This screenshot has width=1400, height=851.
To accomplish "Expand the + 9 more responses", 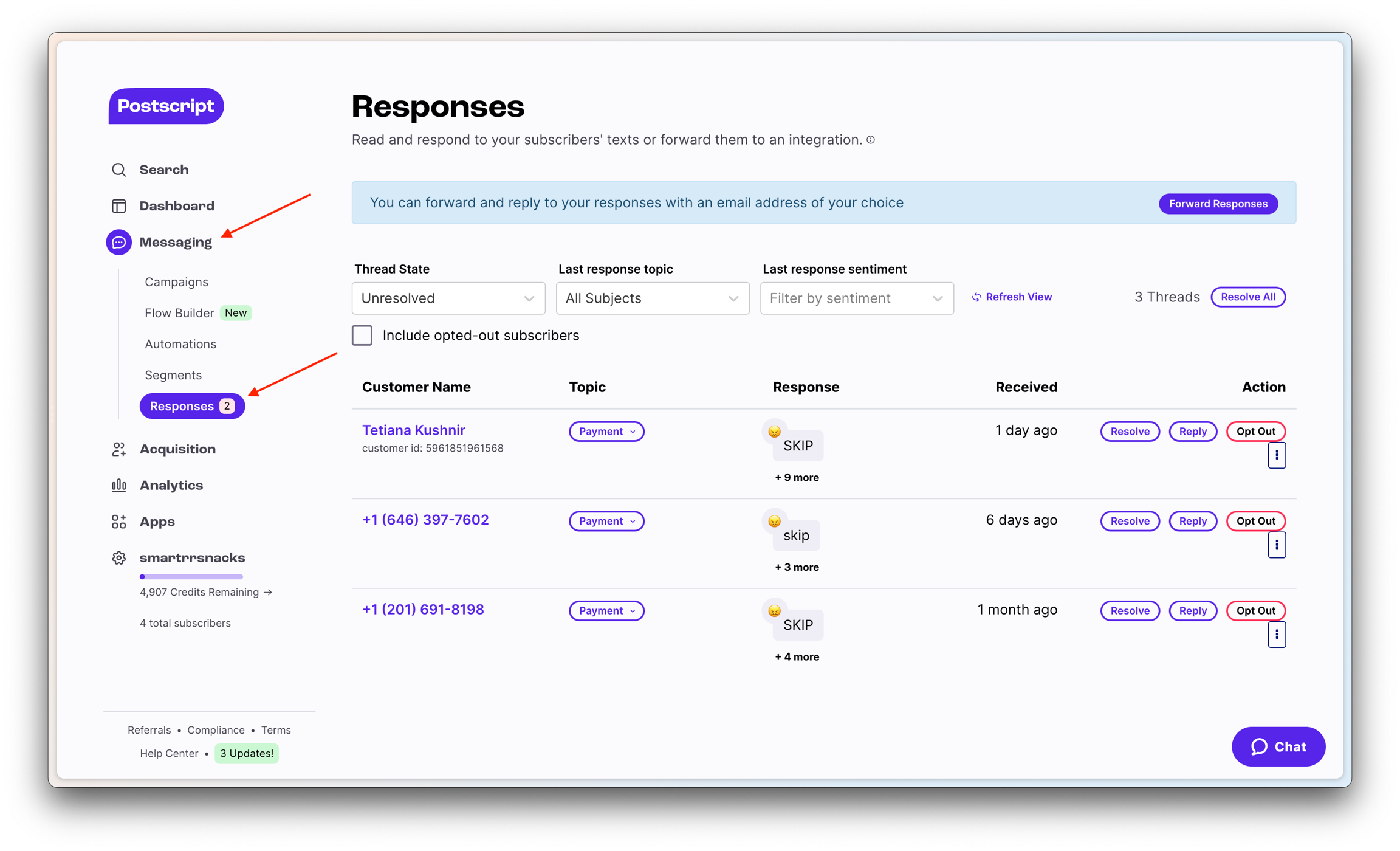I will [797, 477].
